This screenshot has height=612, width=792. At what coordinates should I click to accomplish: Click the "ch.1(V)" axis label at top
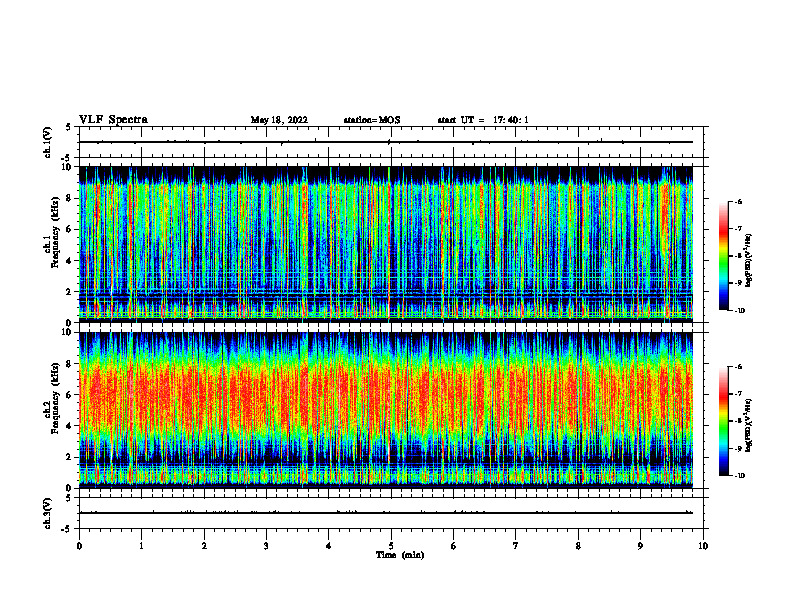pos(48,142)
